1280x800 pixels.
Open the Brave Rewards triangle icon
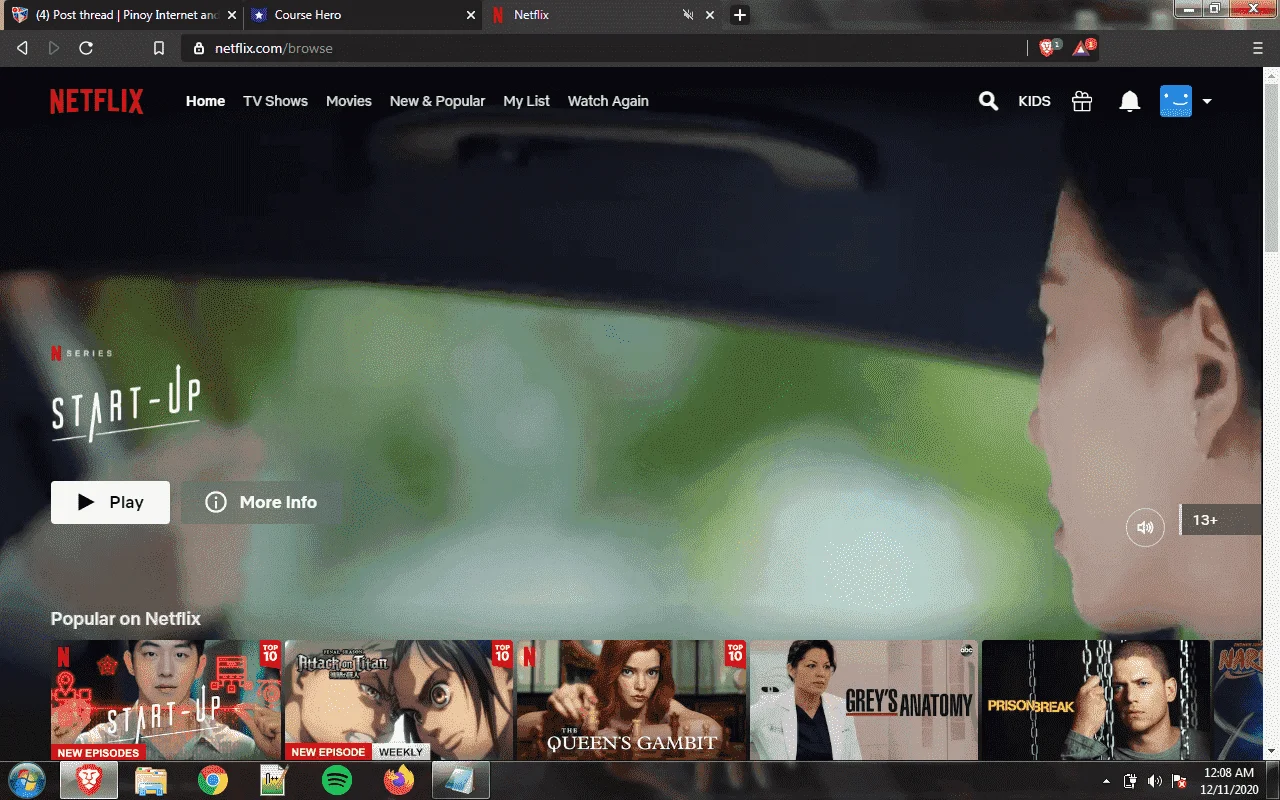(1083, 48)
